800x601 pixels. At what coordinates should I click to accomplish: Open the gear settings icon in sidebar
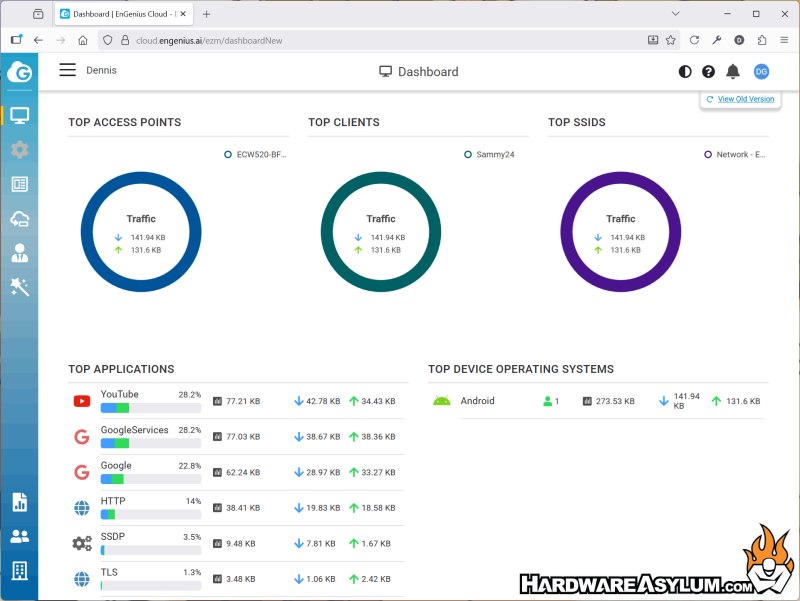coord(19,150)
